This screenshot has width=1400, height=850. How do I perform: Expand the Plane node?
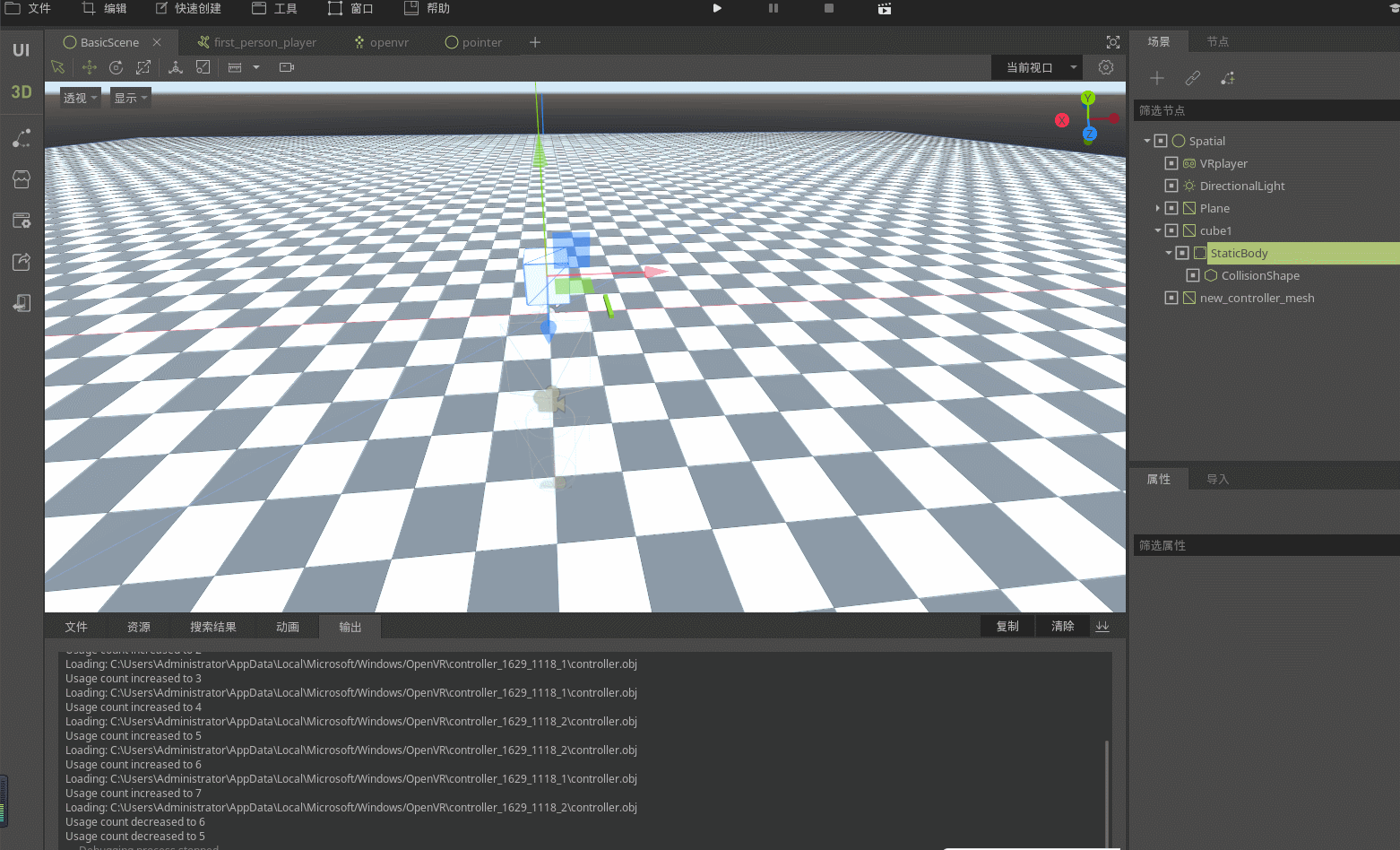pos(1158,208)
